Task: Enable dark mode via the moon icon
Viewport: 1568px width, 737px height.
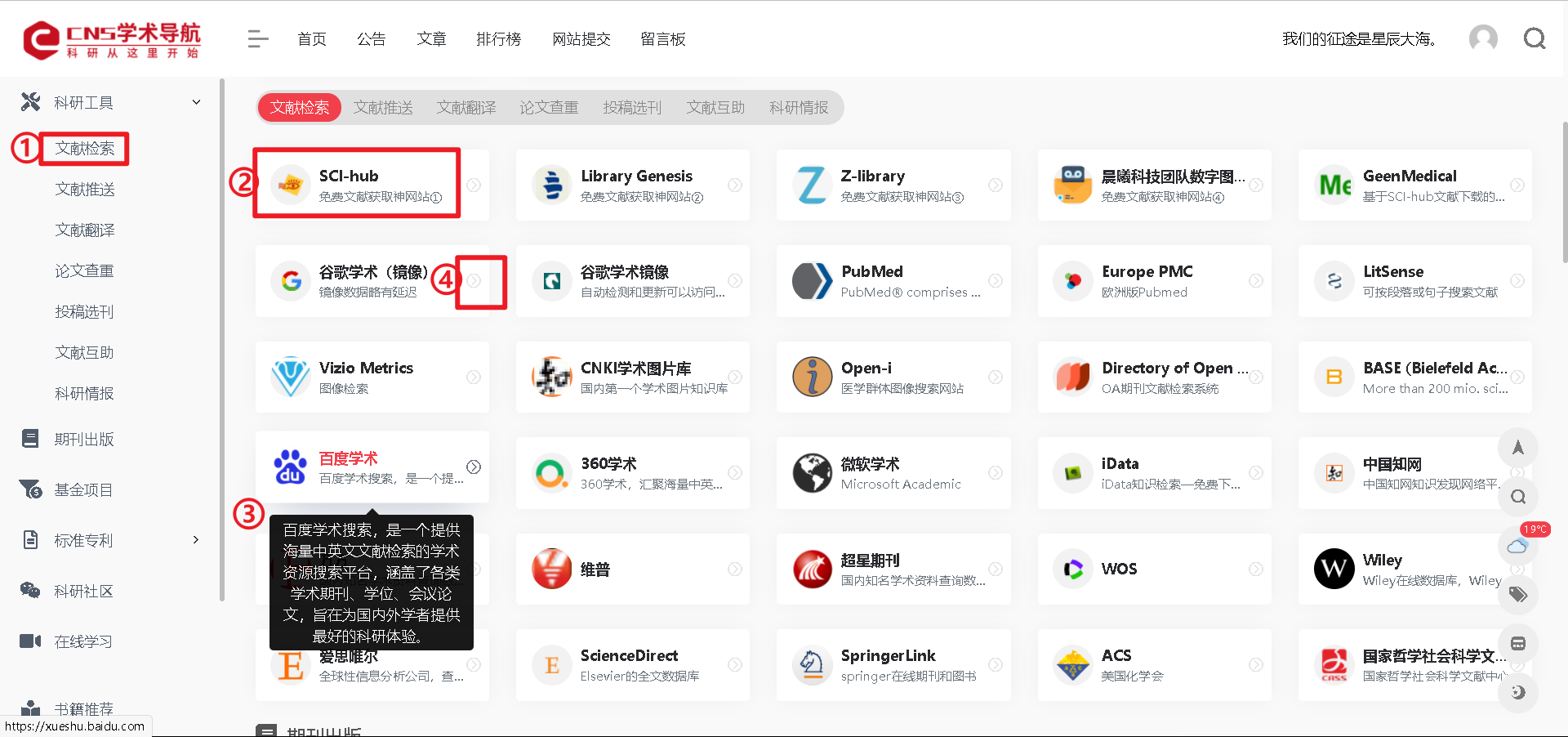Action: tap(1517, 692)
